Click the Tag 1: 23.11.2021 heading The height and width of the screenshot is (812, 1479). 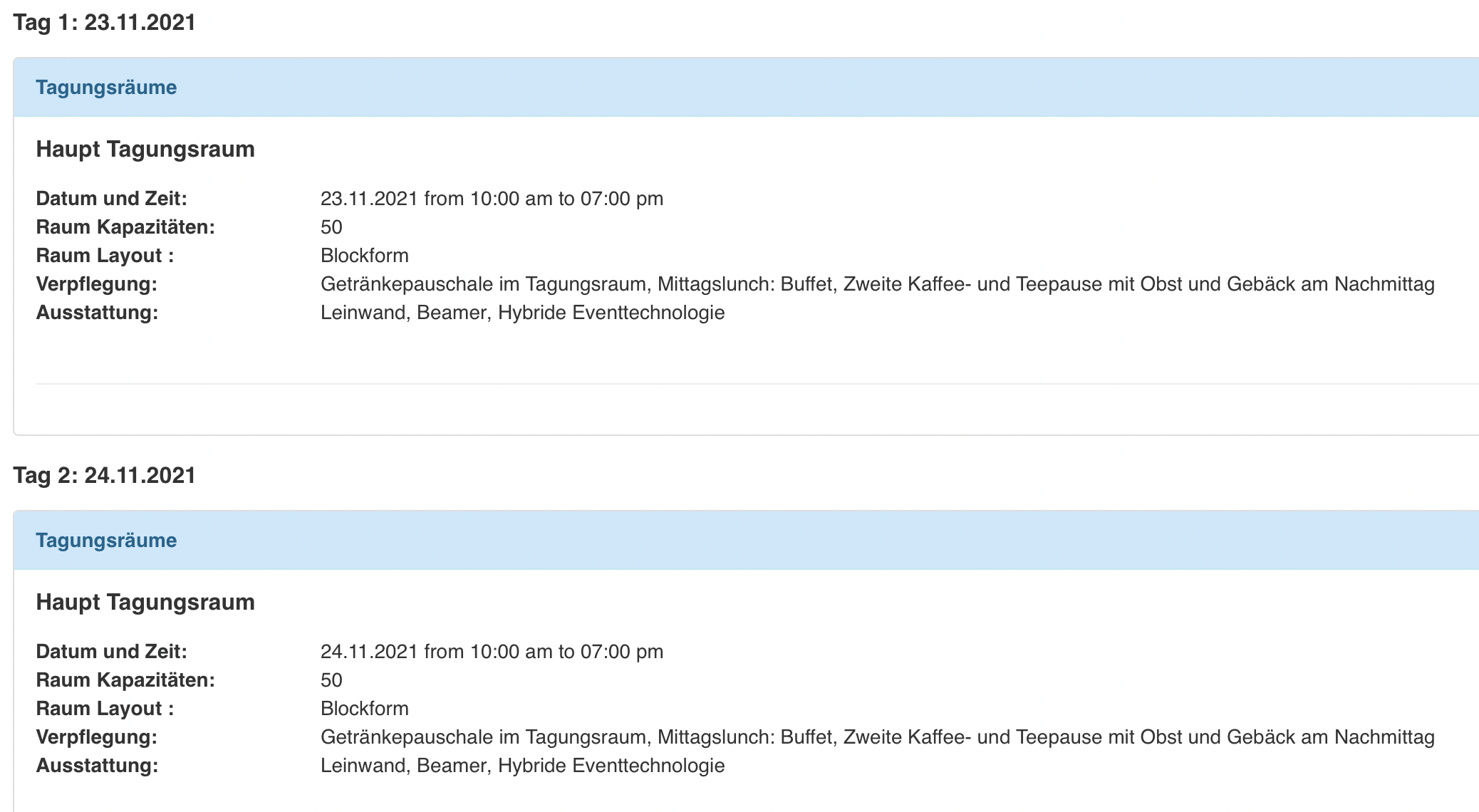[105, 23]
